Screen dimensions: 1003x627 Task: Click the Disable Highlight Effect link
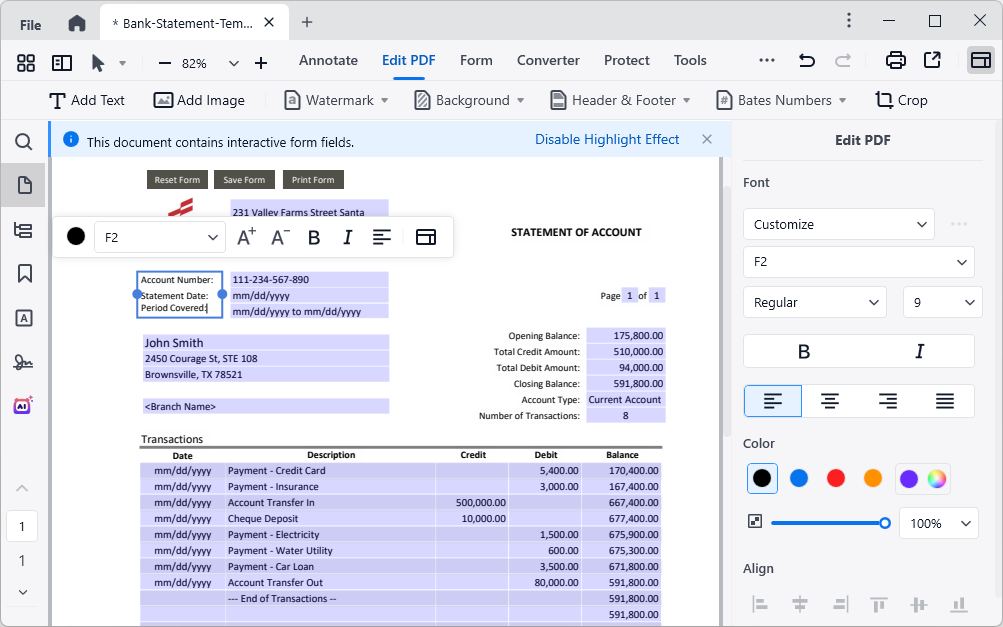pyautogui.click(x=607, y=139)
